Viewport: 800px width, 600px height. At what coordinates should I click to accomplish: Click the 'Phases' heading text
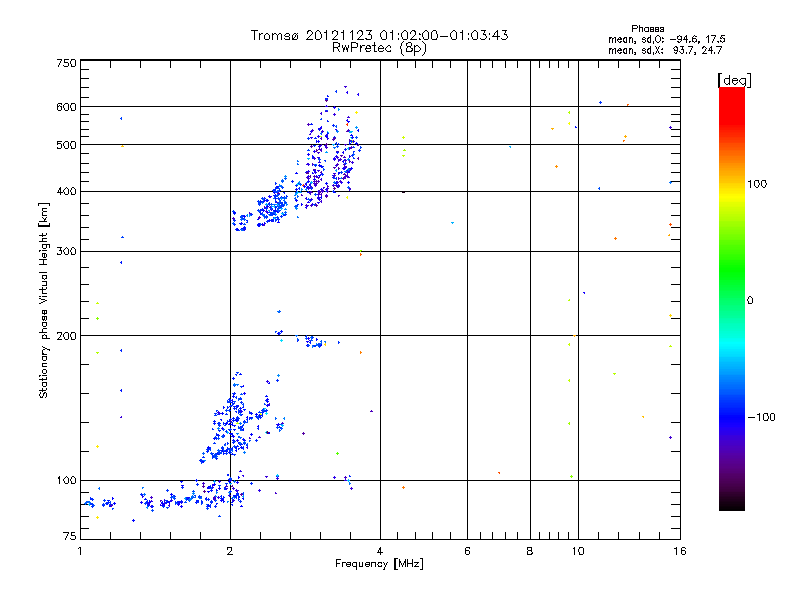point(647,29)
